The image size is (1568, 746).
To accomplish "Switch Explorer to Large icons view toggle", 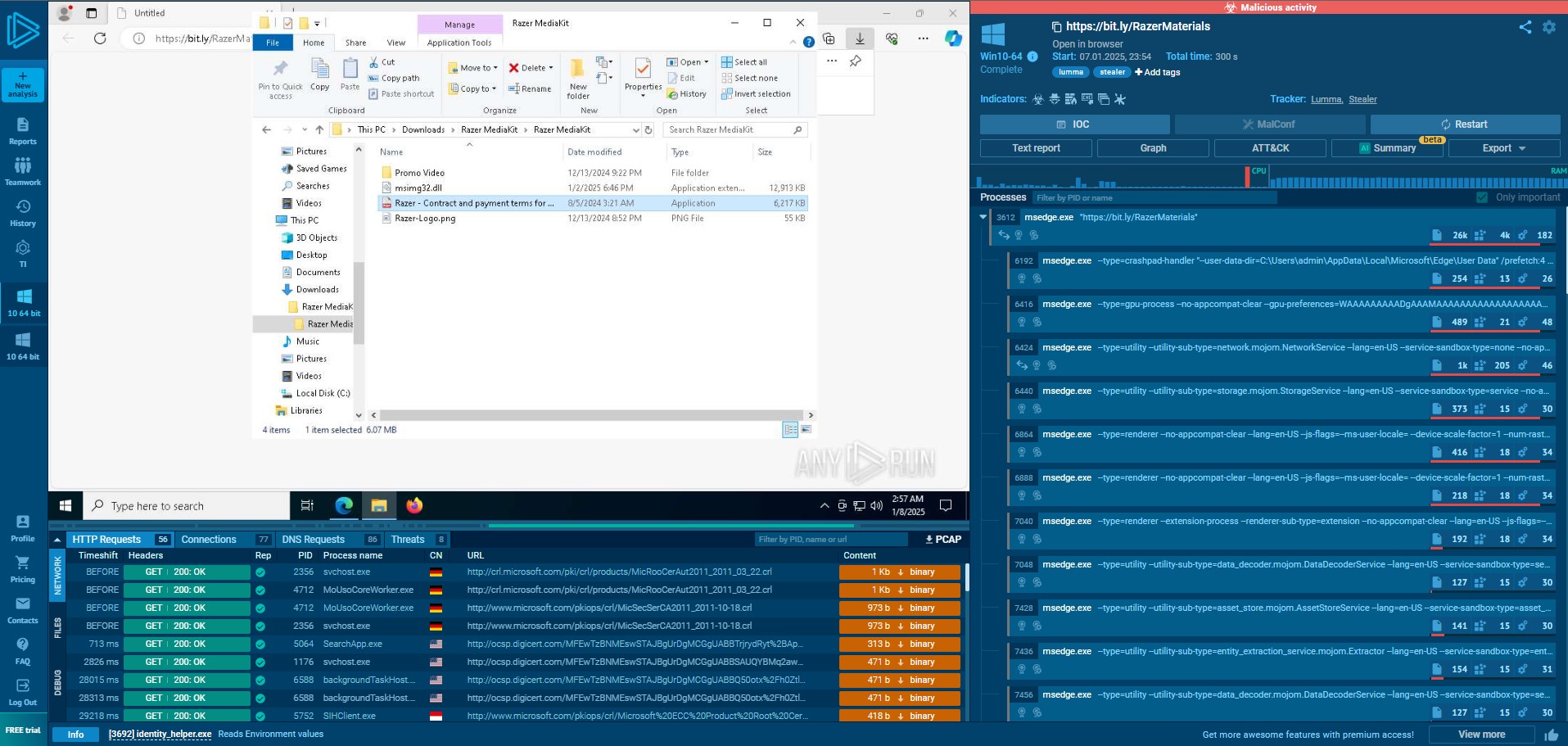I will (807, 430).
